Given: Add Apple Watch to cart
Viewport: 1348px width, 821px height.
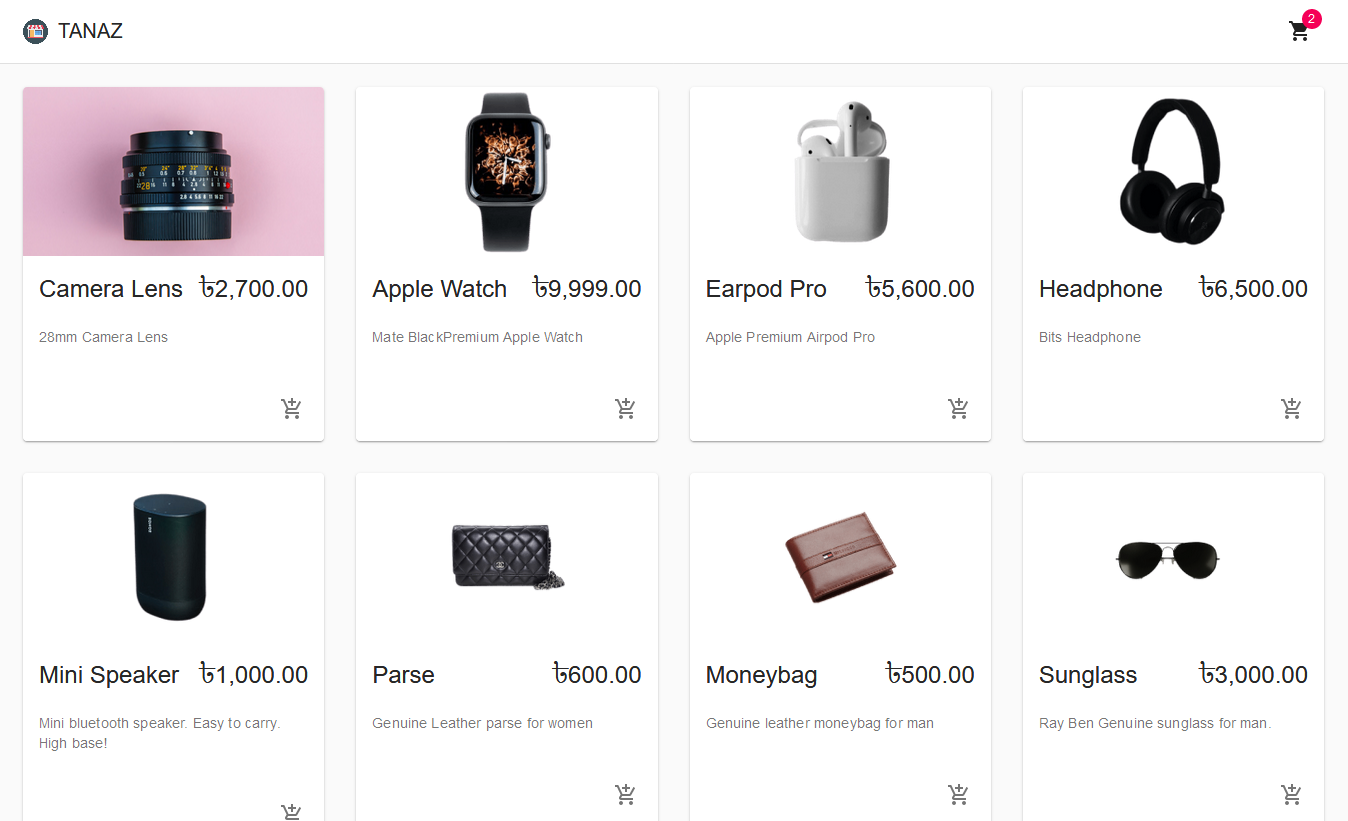Looking at the screenshot, I should (x=625, y=408).
